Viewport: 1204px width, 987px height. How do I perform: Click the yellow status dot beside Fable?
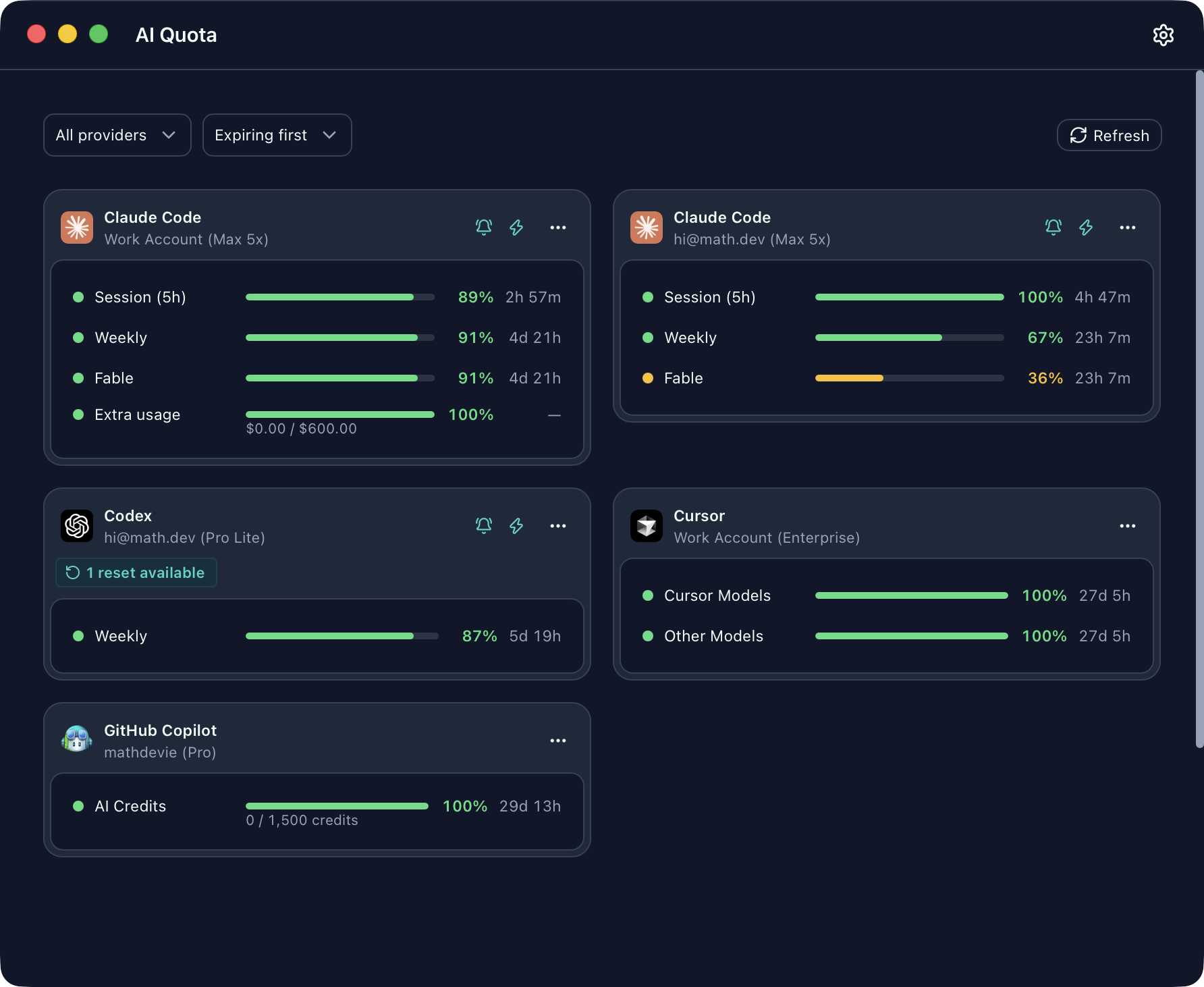pyautogui.click(x=648, y=378)
